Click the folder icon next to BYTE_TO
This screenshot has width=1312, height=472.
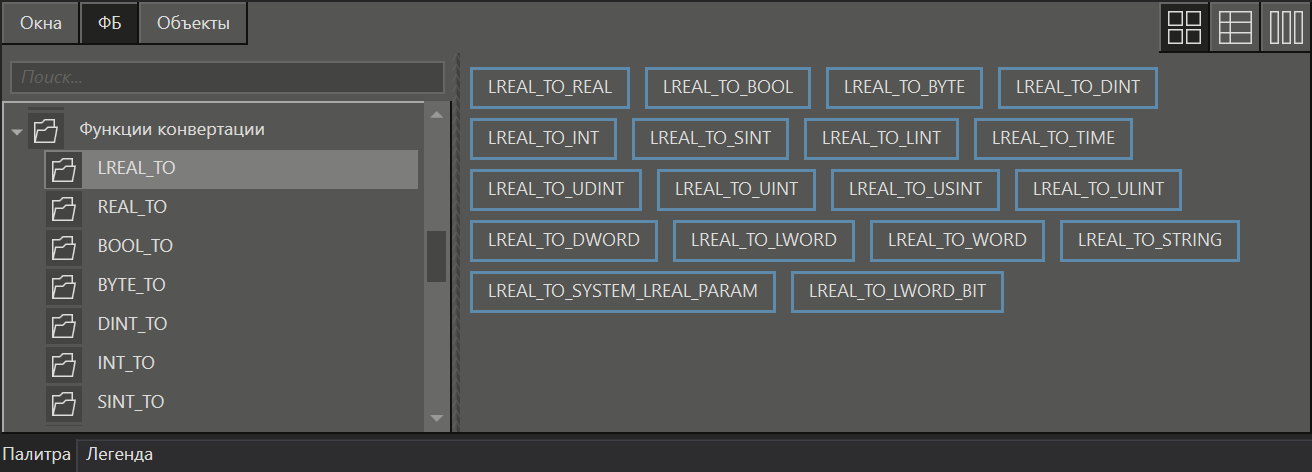coord(63,286)
